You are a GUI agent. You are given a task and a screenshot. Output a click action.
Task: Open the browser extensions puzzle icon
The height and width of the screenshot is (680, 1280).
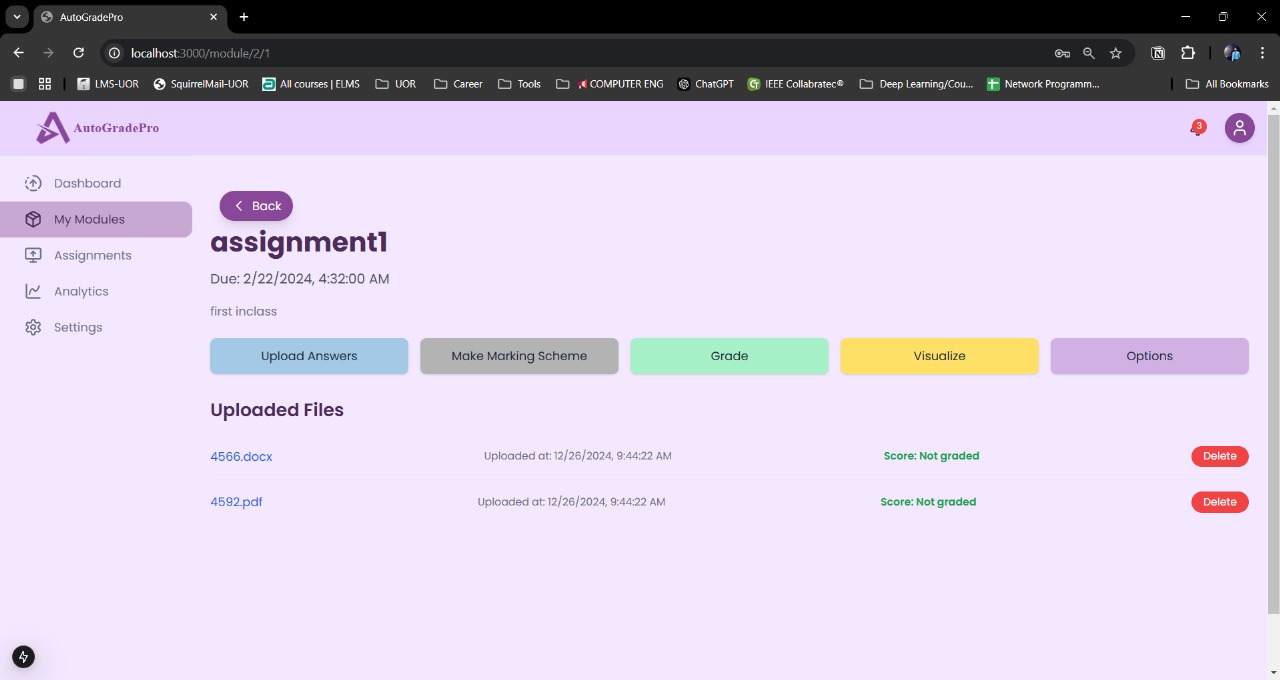point(1188,53)
